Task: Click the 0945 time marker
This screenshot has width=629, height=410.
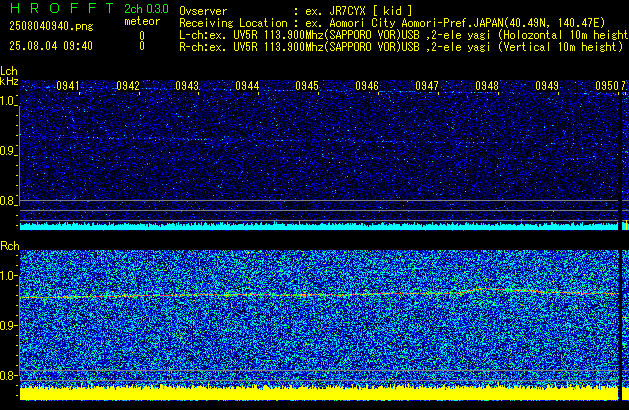Action: pos(307,86)
